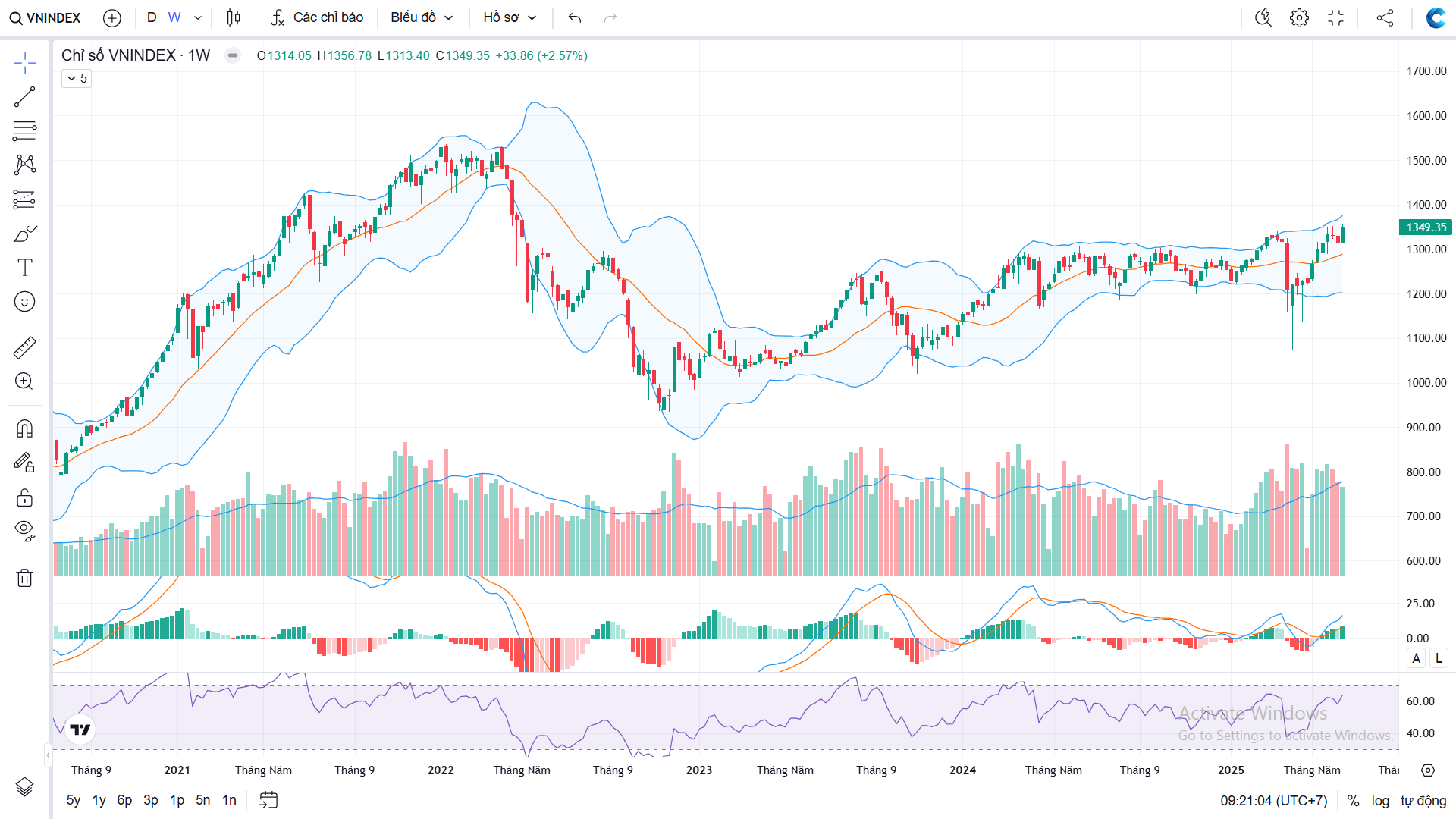Select the Text annotation tool
The height and width of the screenshot is (819, 1456).
pyautogui.click(x=24, y=267)
